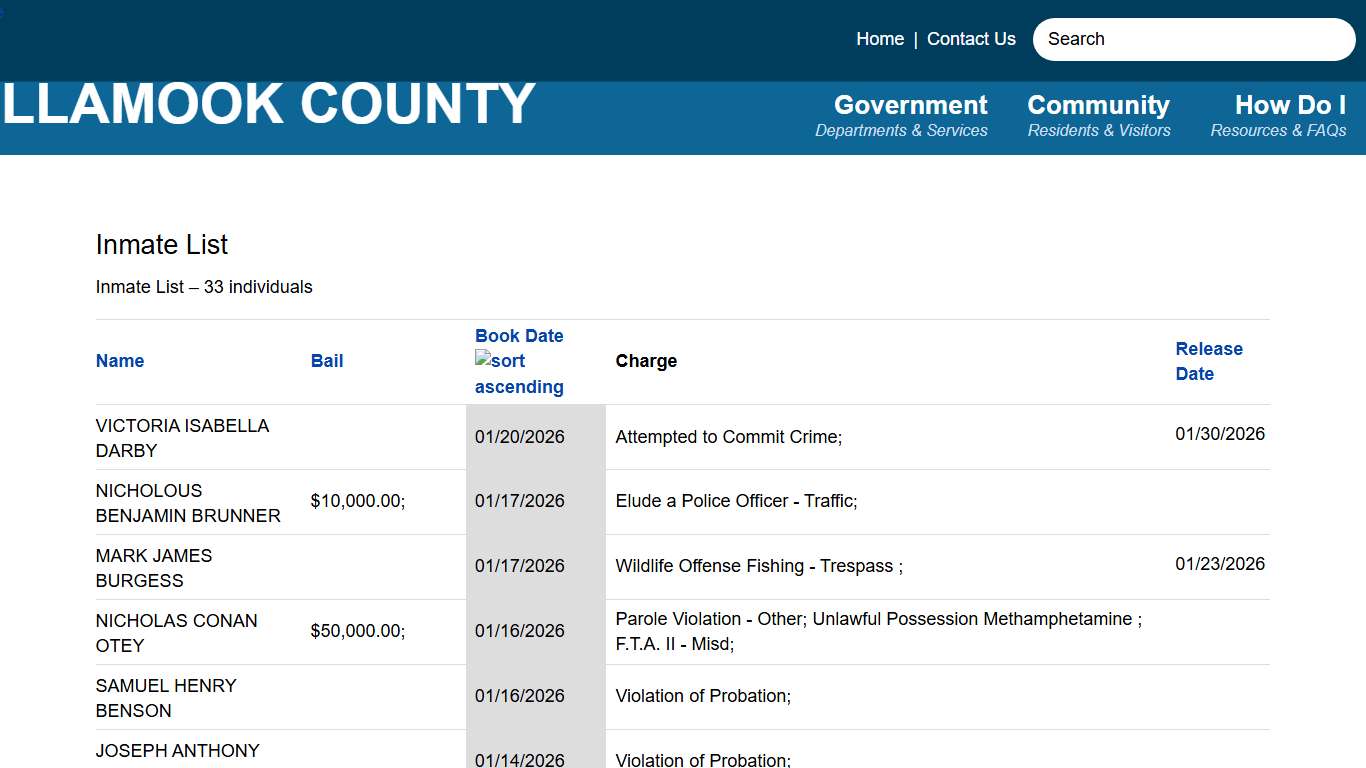Select the $50,000.00 bail amount for OTEY
Viewport: 1366px width, 768px height.
[x=357, y=632]
